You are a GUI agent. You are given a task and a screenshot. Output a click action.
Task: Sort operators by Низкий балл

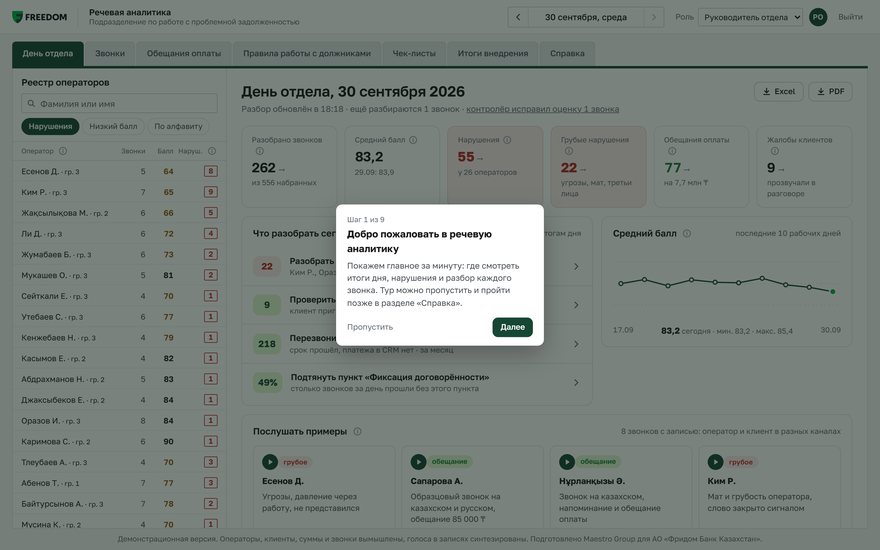point(113,126)
